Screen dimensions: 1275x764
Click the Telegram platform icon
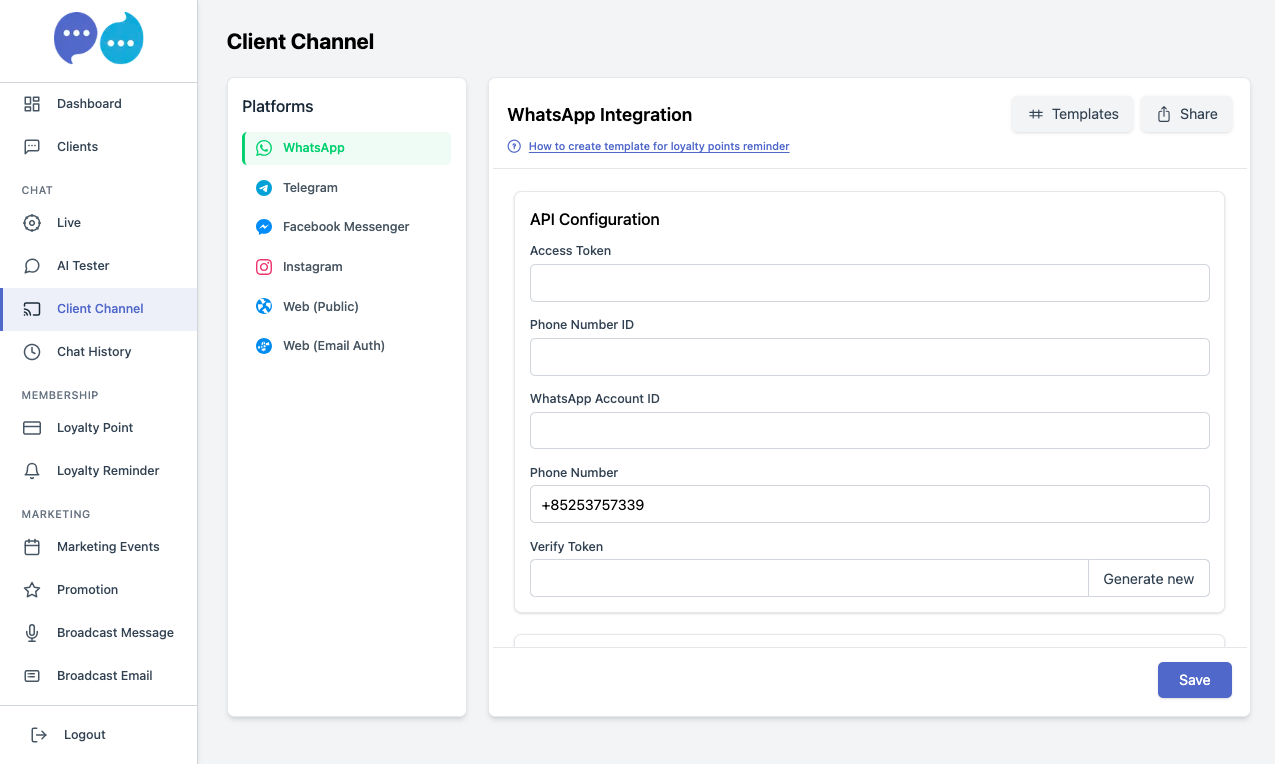[264, 188]
